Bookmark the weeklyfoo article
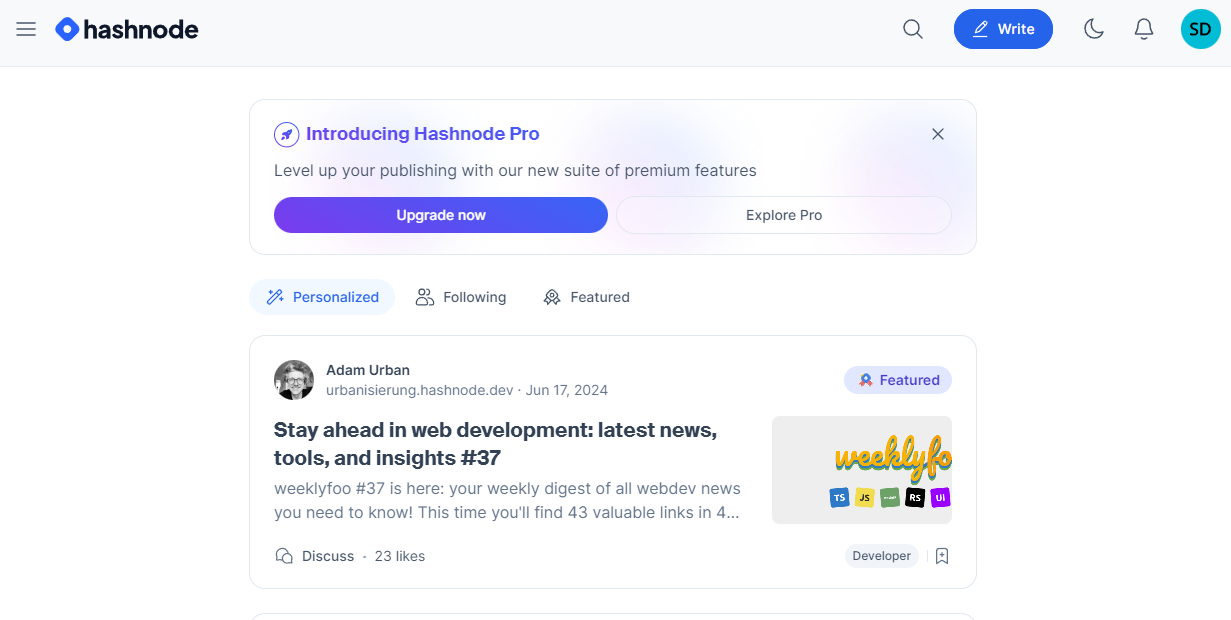 942,556
